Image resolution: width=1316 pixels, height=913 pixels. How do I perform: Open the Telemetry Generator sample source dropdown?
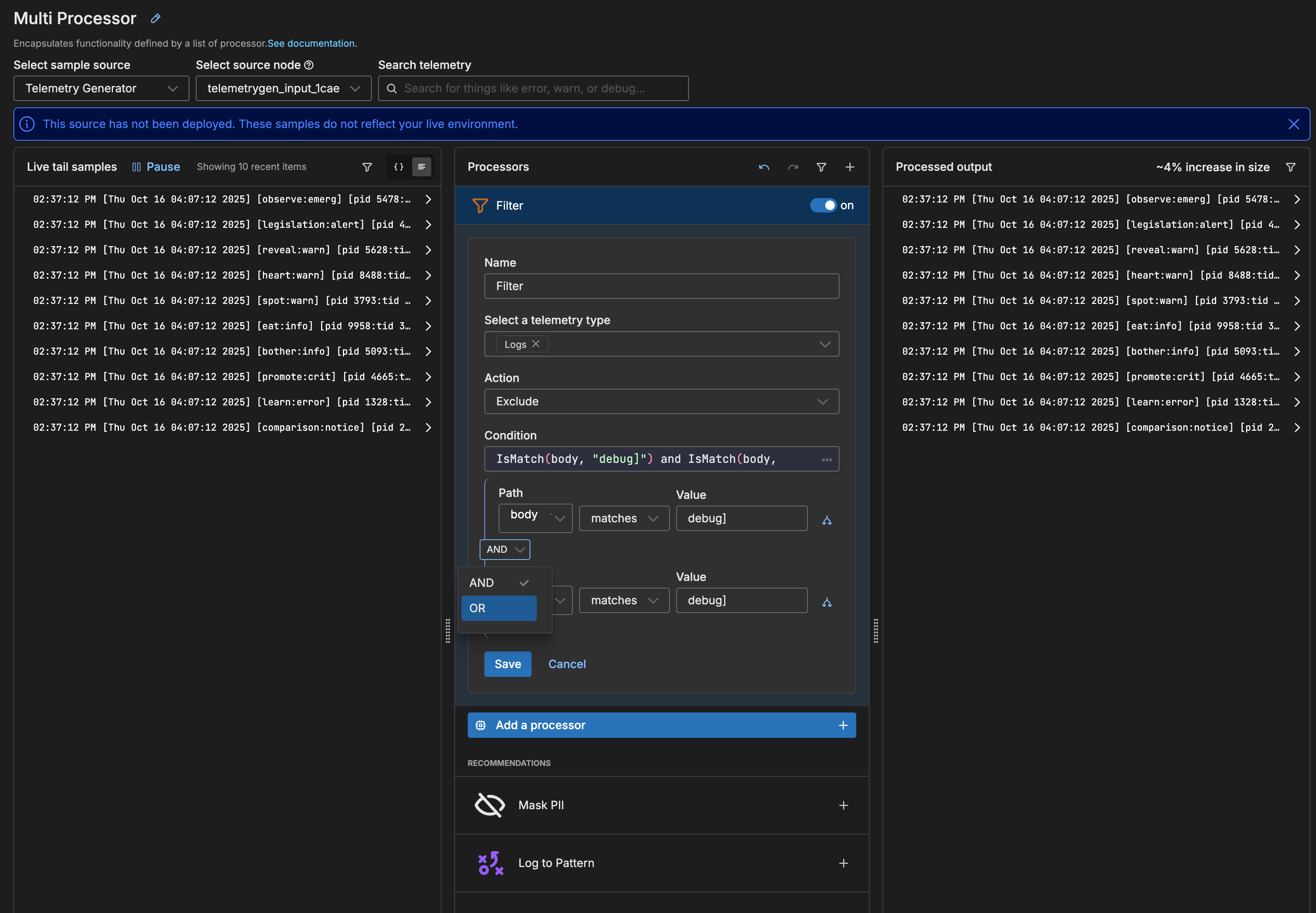coord(101,89)
